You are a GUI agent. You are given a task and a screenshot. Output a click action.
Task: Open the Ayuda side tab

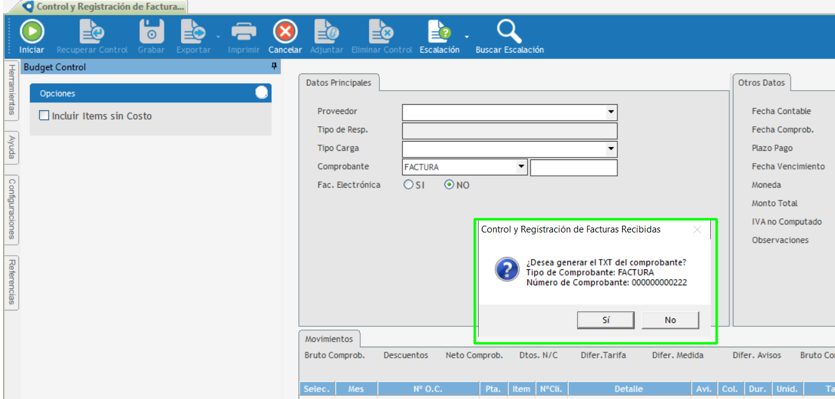[11, 147]
